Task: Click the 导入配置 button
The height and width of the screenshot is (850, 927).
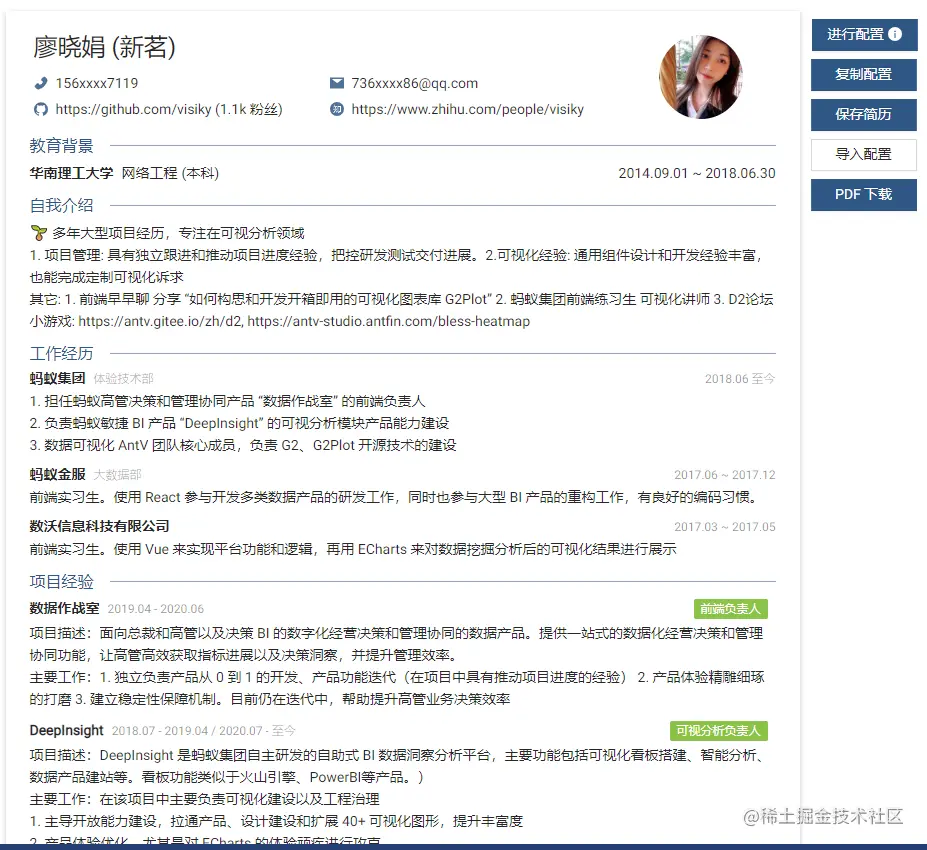Action: (863, 154)
